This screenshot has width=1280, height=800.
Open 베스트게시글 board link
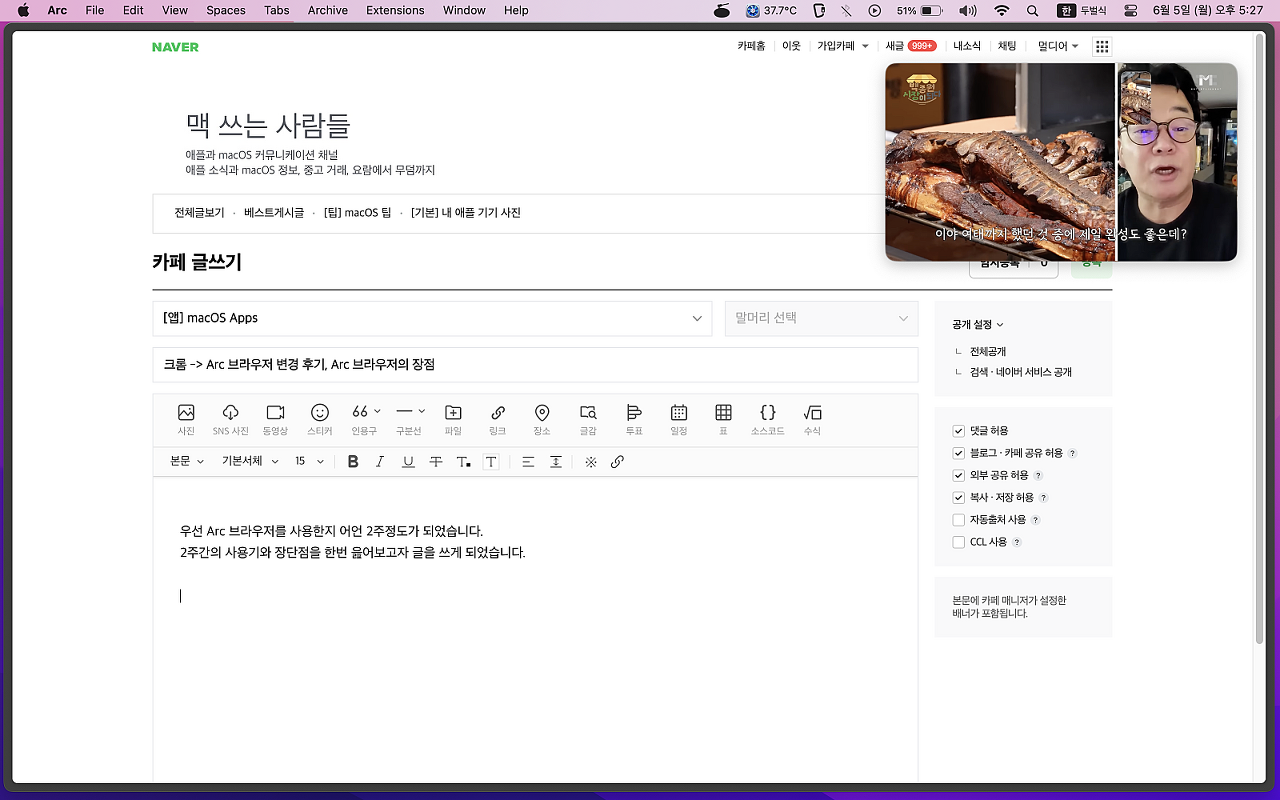click(274, 213)
